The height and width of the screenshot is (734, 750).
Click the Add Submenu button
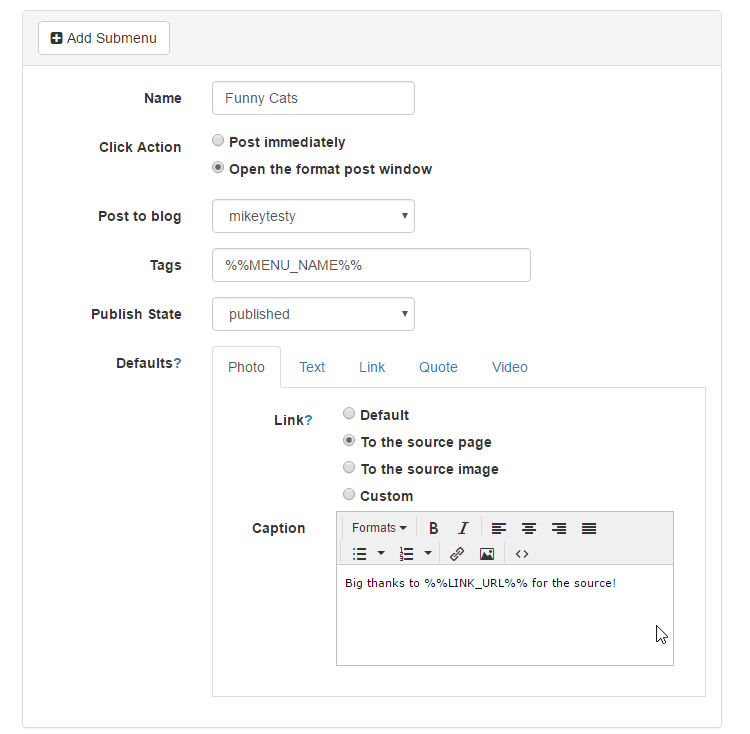click(x=104, y=38)
